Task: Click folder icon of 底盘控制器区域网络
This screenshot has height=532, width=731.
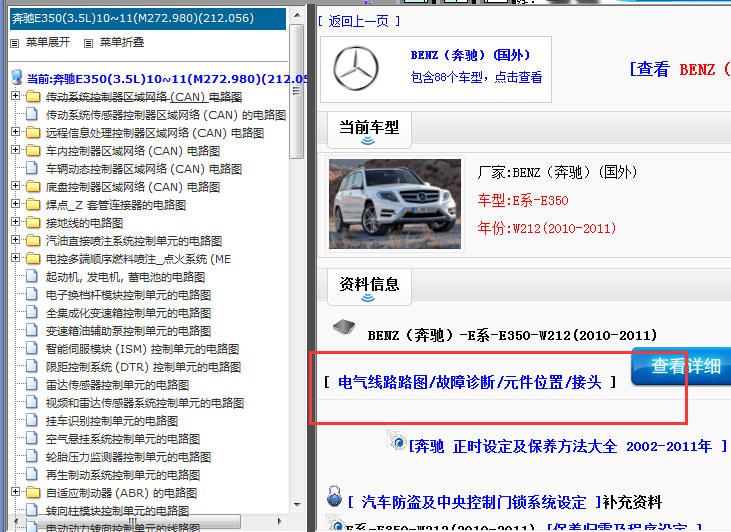Action: [x=33, y=187]
